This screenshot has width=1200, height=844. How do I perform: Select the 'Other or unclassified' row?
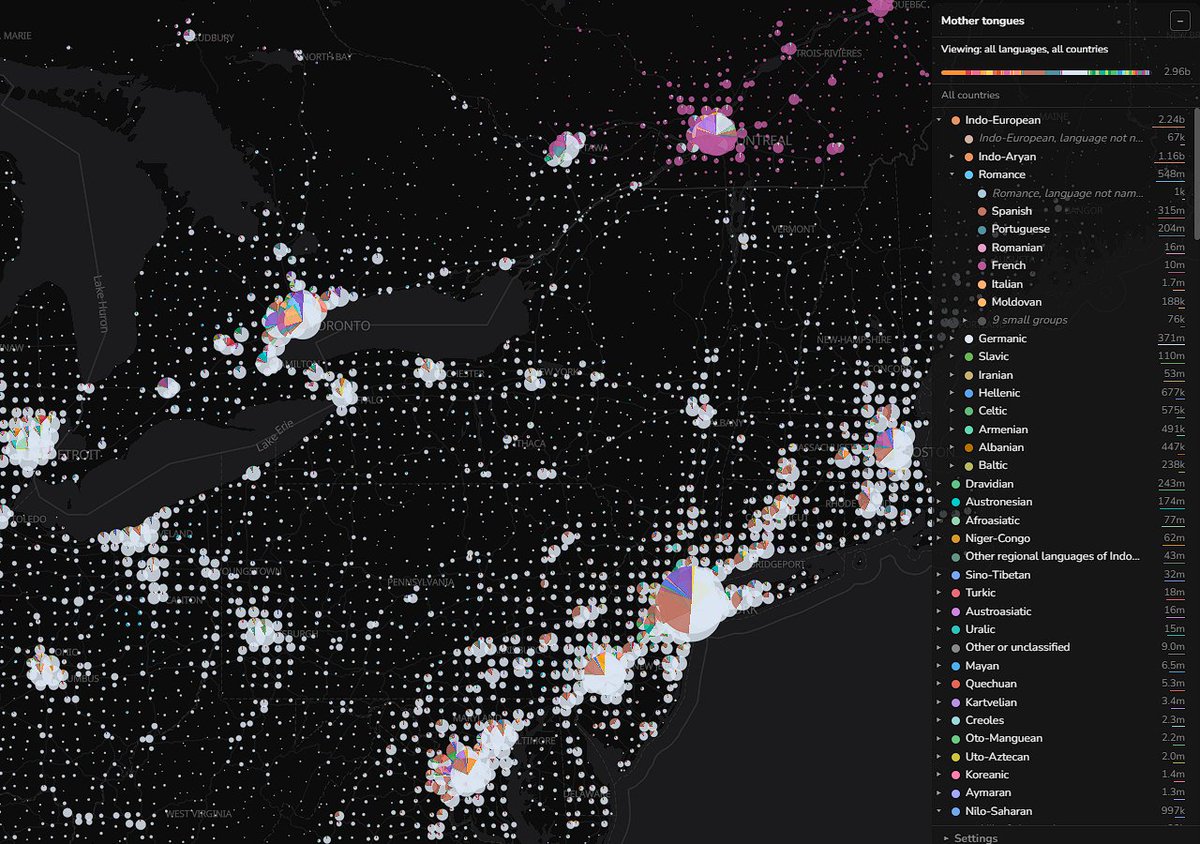[1061, 647]
